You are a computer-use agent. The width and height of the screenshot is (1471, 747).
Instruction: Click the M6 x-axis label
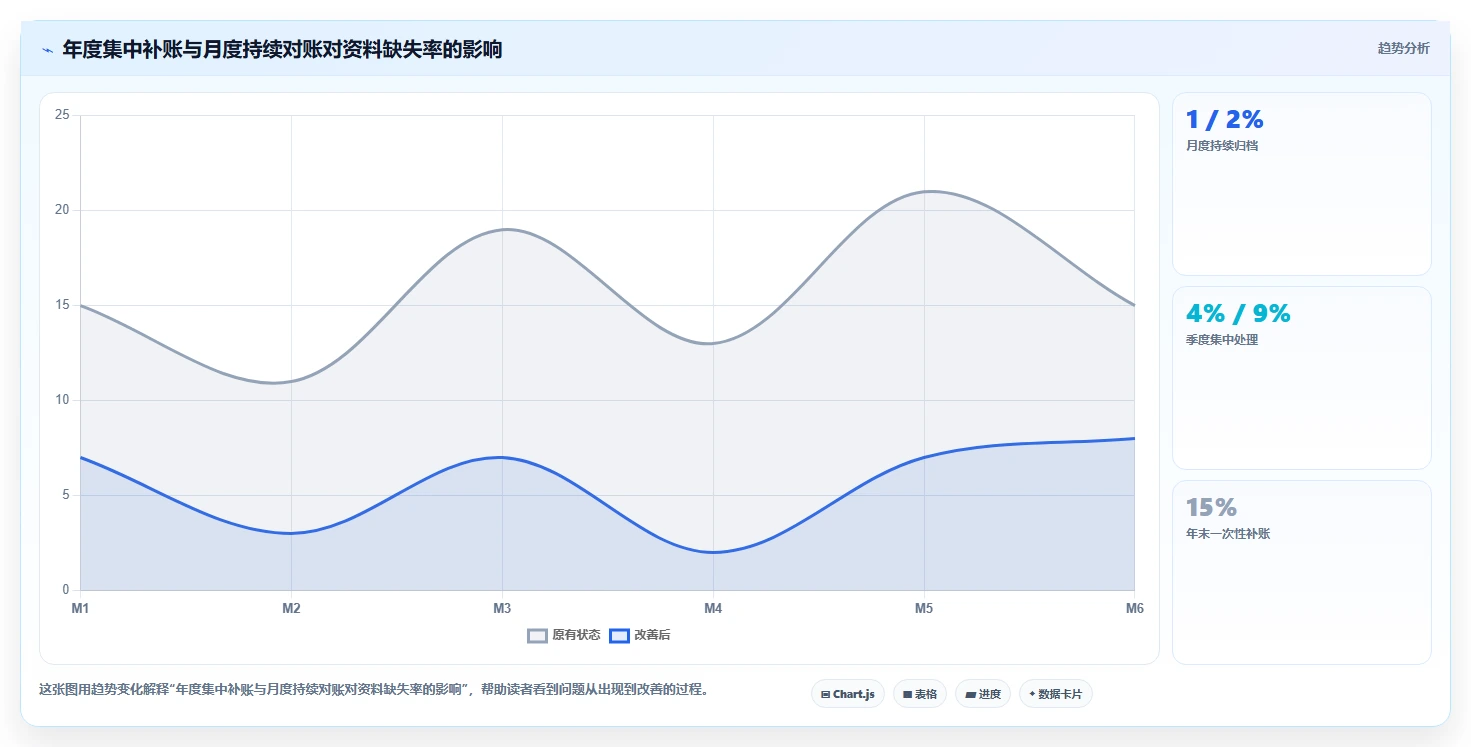1134,608
